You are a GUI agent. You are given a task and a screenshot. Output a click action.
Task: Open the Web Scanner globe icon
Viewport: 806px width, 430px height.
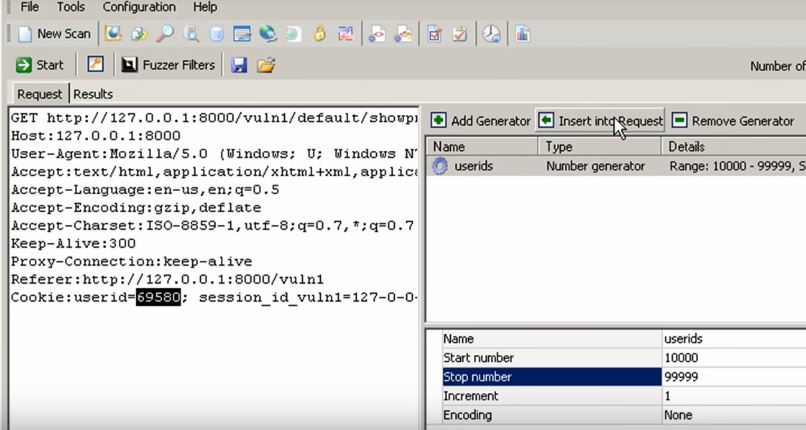[x=113, y=34]
